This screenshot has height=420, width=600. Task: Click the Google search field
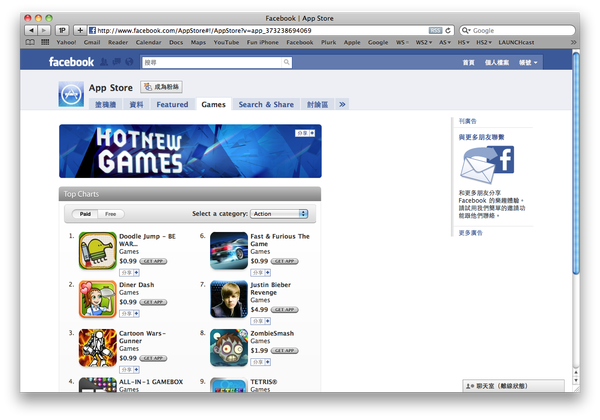517,30
